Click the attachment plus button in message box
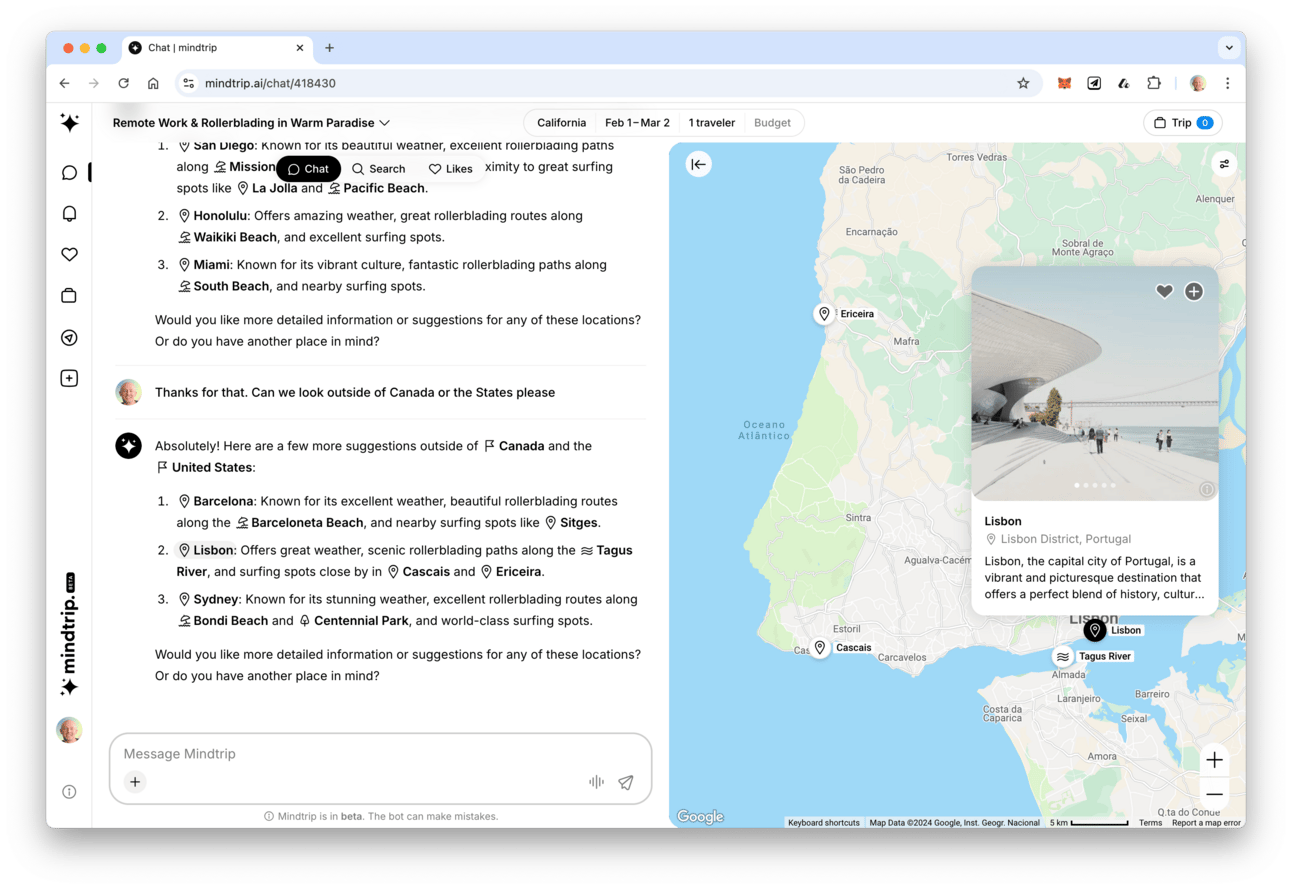Viewport: 1292px width, 889px height. [x=135, y=782]
